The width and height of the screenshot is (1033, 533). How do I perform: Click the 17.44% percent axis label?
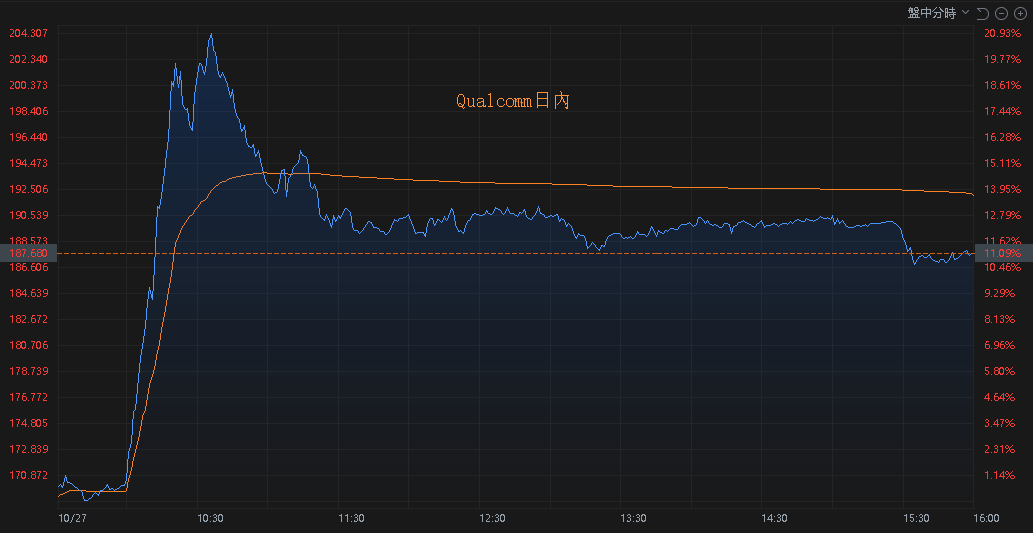pyautogui.click(x=1002, y=111)
